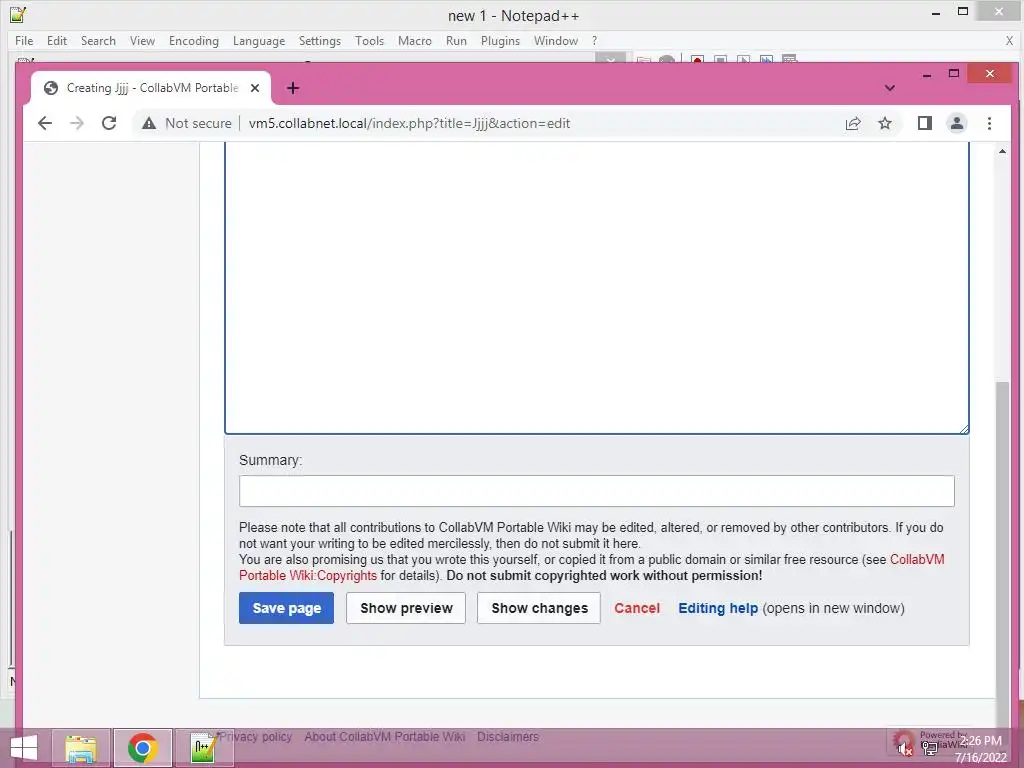Open the browser side panel

(x=925, y=123)
